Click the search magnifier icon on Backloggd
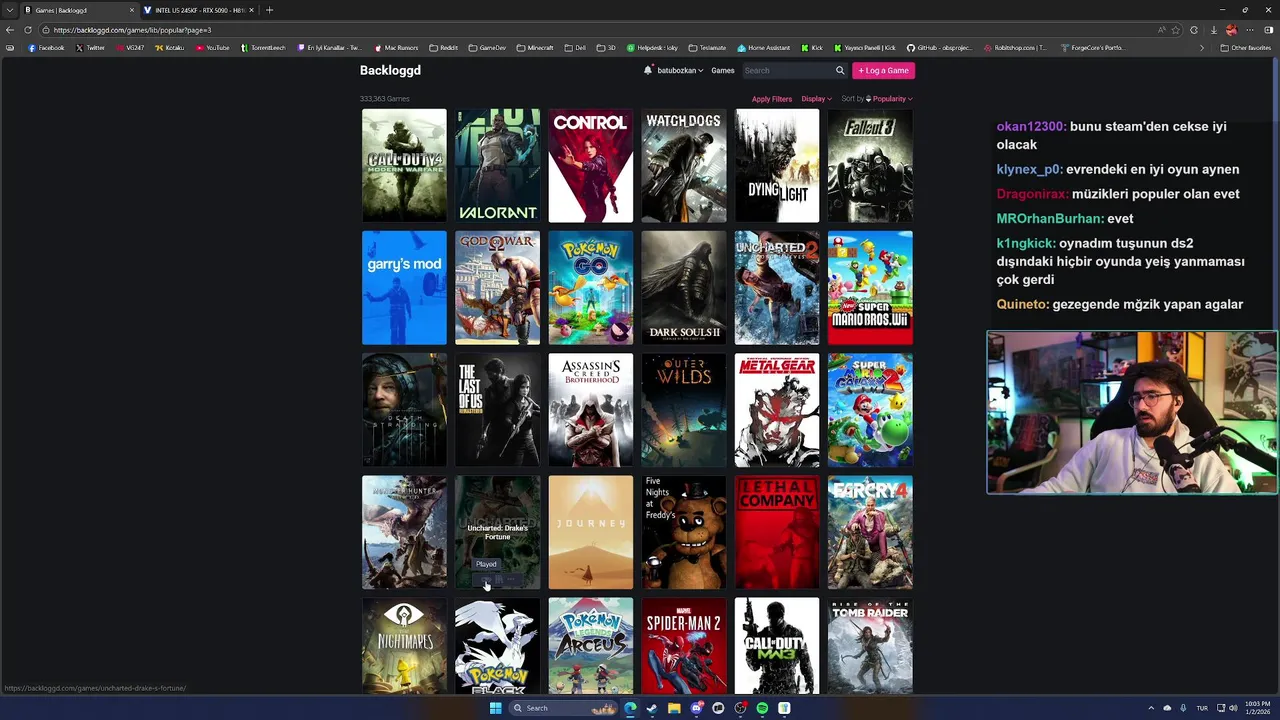Screen dimensions: 1280x720 [x=840, y=70]
